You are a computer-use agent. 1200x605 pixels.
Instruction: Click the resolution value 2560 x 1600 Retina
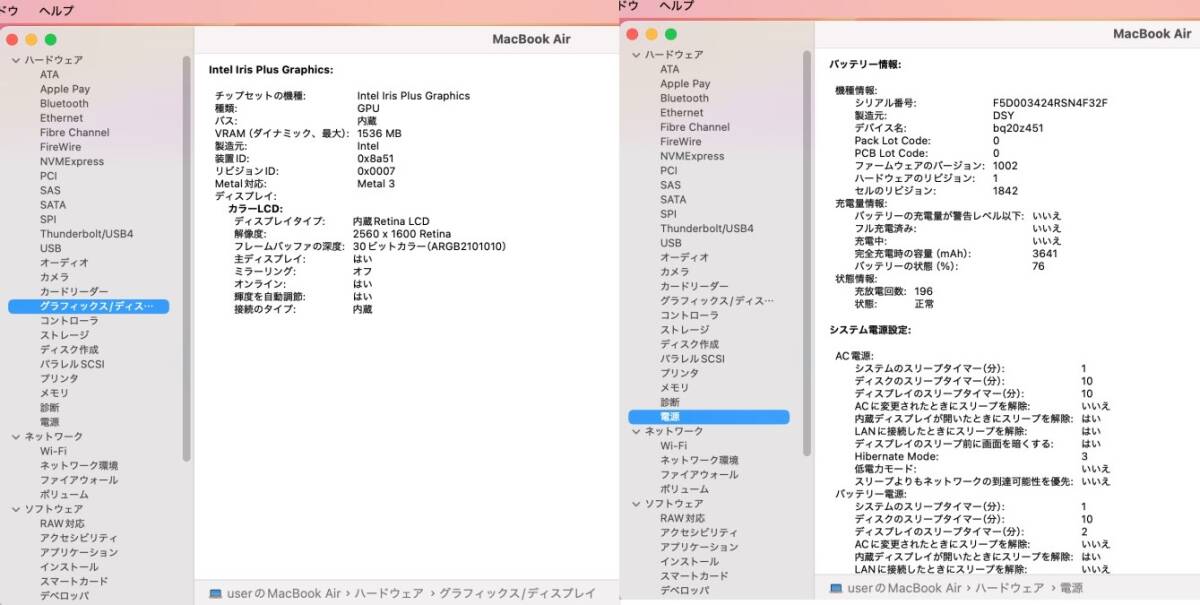[x=401, y=233]
